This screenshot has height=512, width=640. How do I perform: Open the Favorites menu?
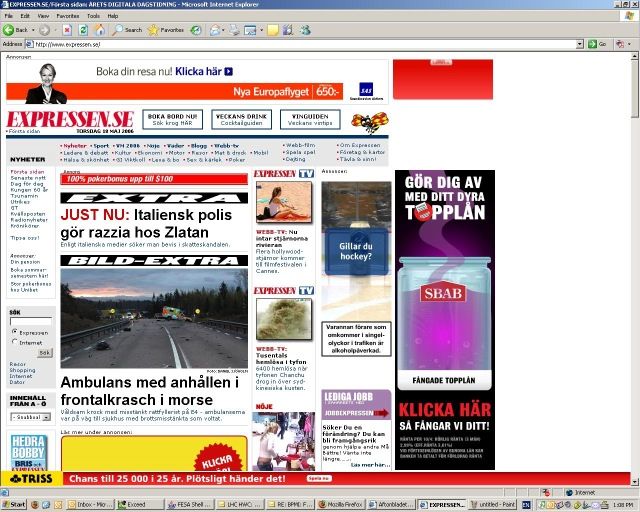coord(68,16)
